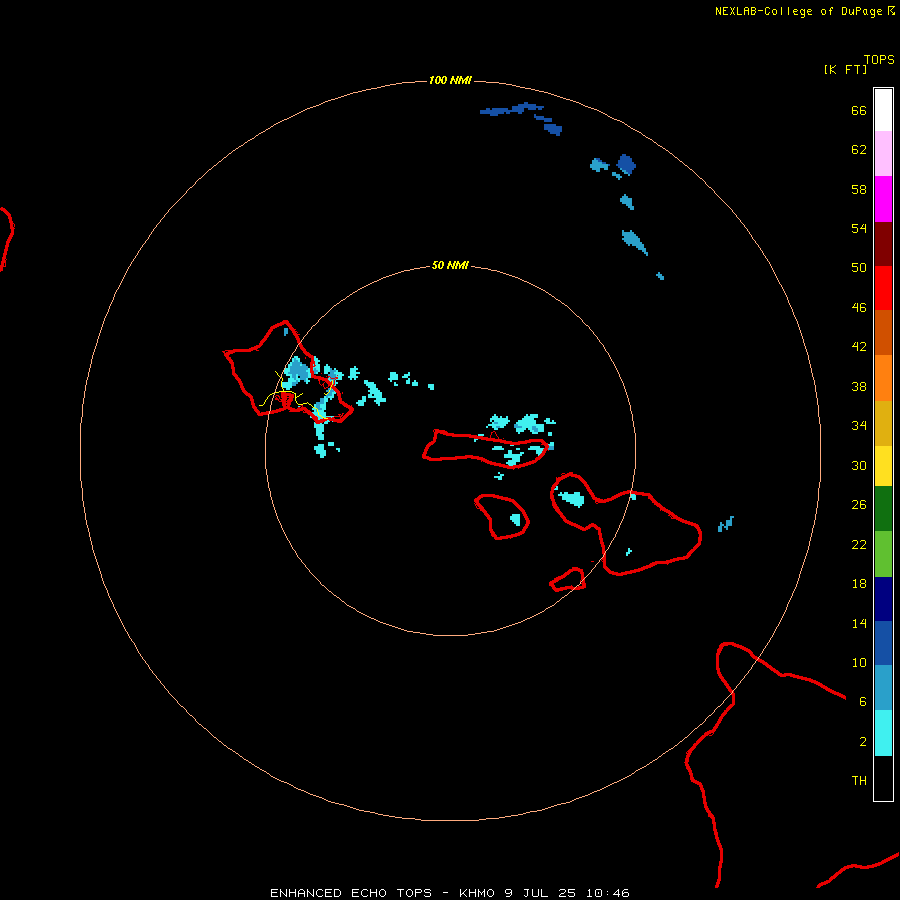
Task: Click the legend value 58
Action: [x=859, y=189]
